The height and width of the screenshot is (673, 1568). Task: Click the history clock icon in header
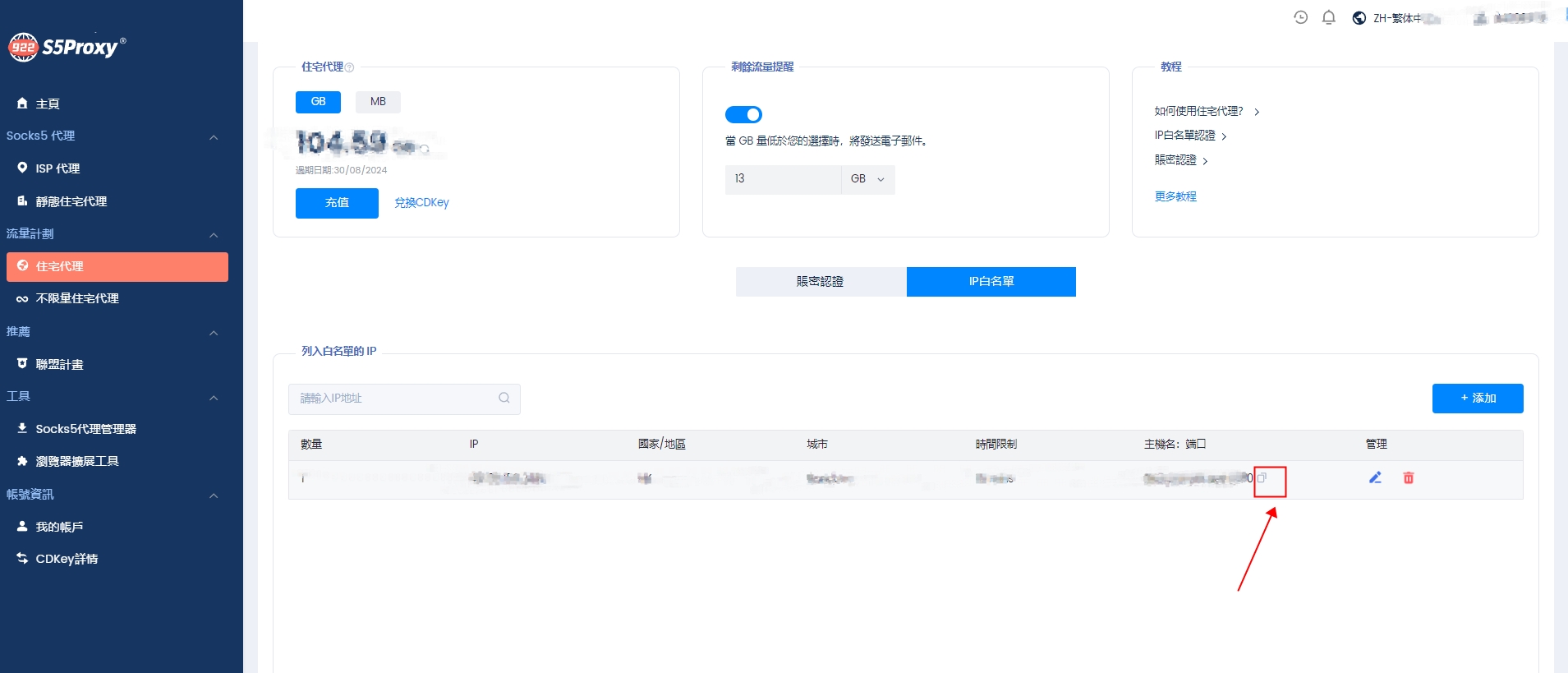(1300, 17)
